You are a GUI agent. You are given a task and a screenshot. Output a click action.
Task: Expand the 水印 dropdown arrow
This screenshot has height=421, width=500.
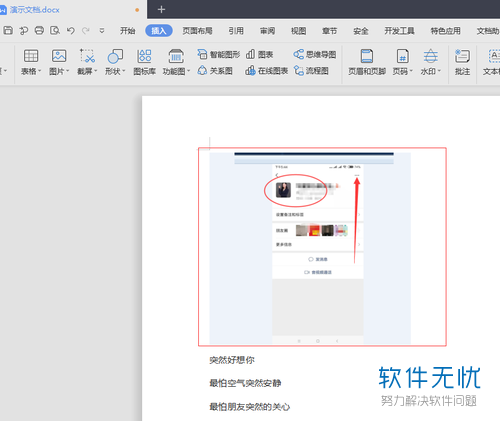pyautogui.click(x=439, y=71)
